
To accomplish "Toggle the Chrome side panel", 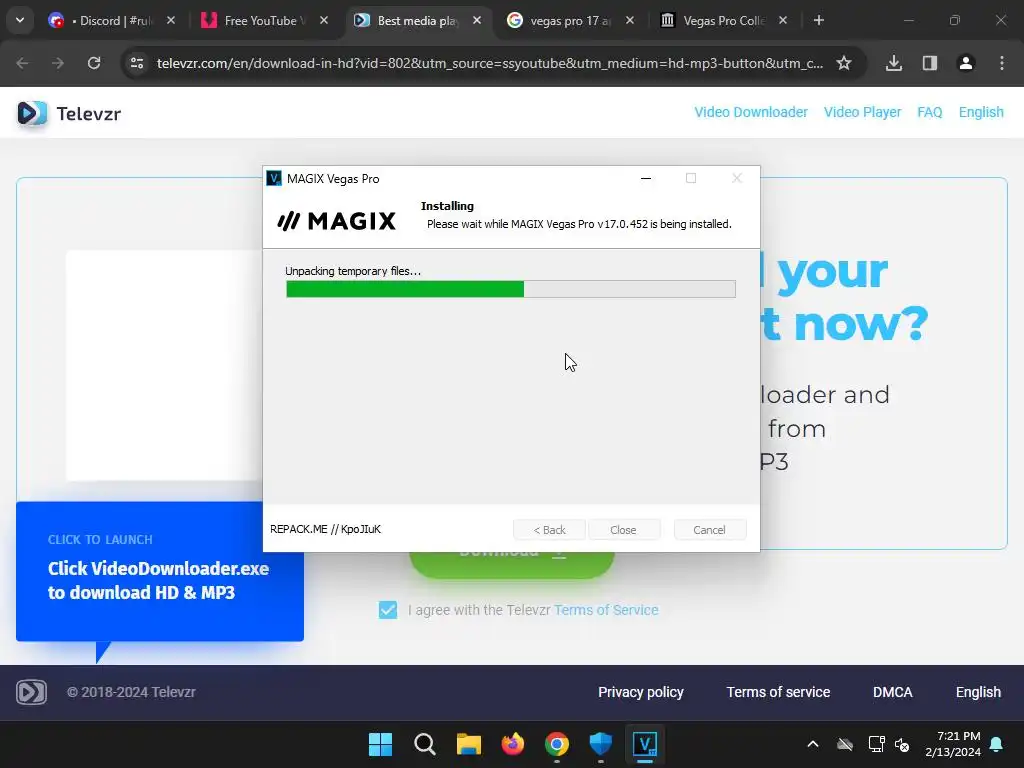I will pyautogui.click(x=930, y=63).
